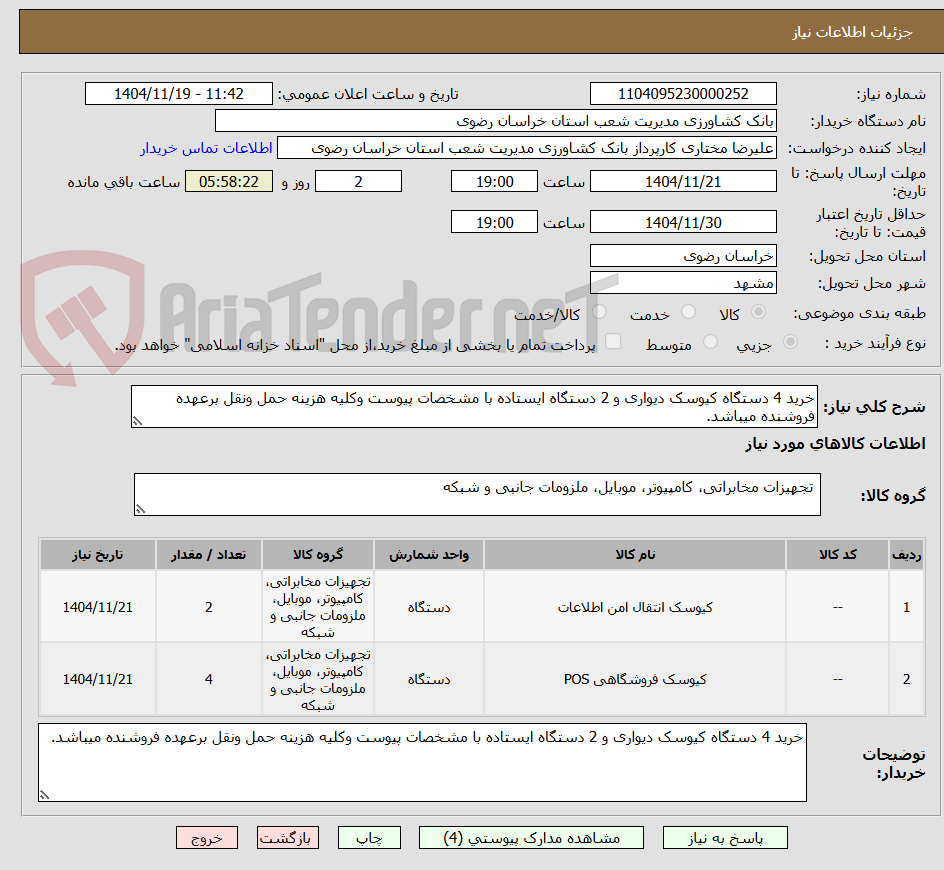Click the date cell in row 1
The width and height of the screenshot is (944, 870).
[98, 607]
